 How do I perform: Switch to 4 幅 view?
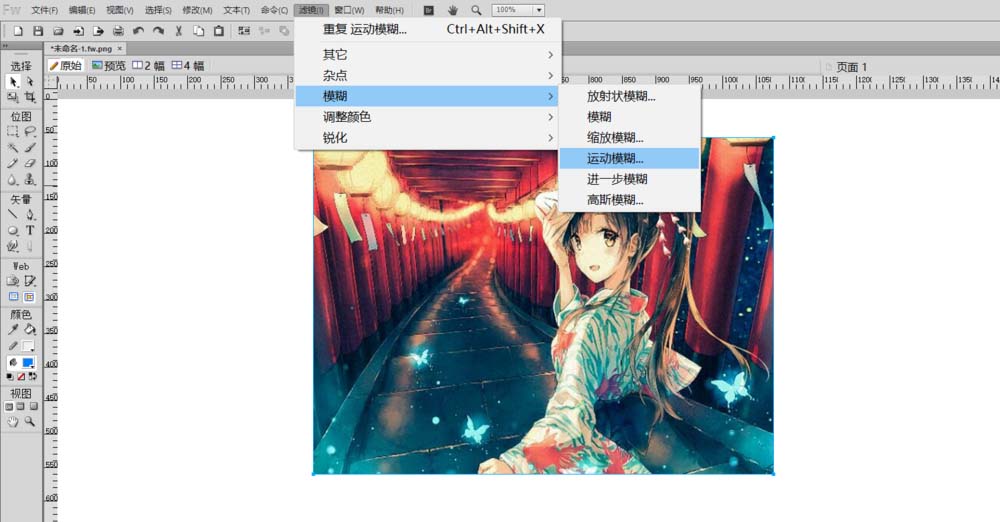click(x=188, y=66)
